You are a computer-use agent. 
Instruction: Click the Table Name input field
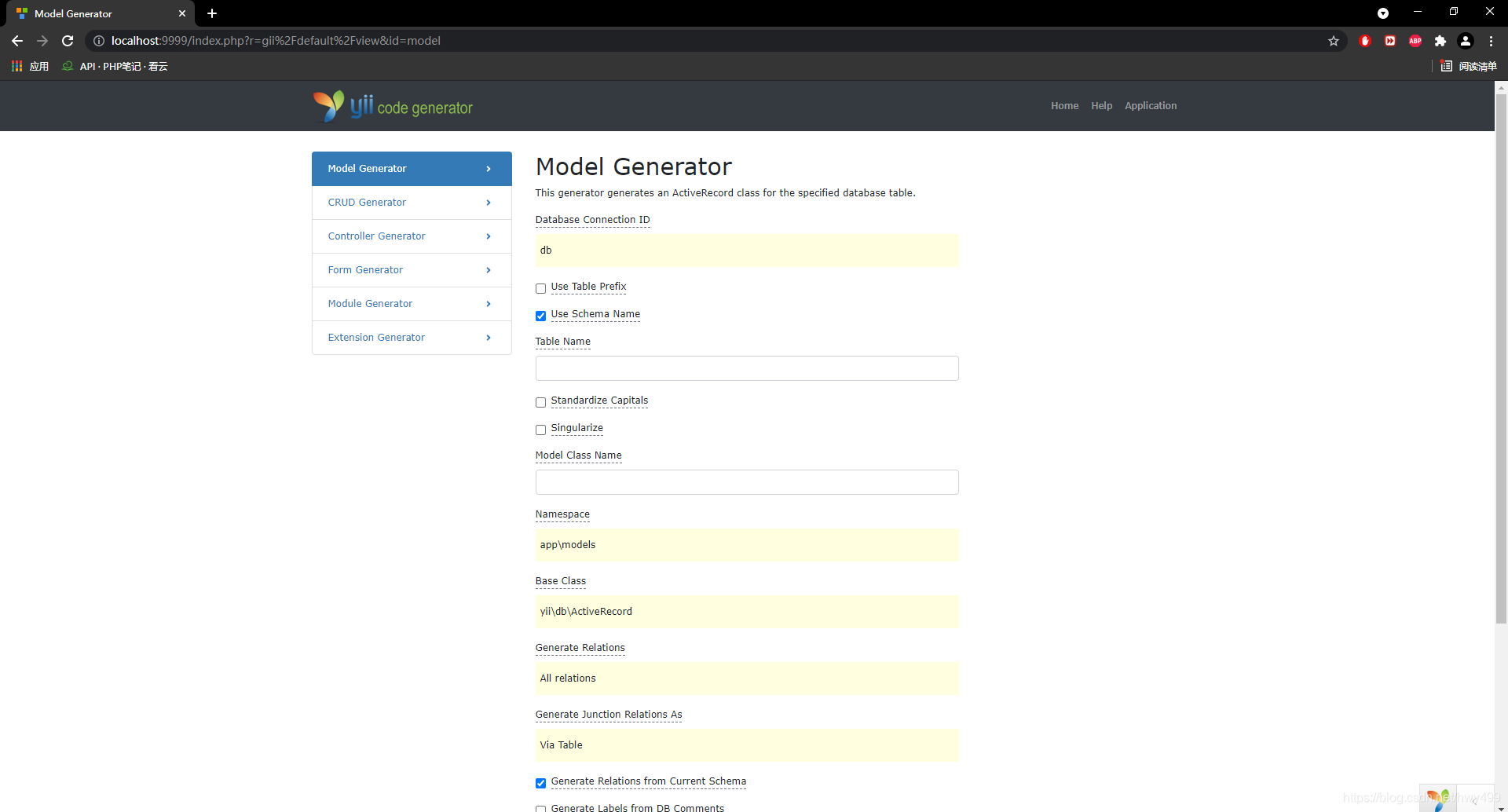pos(747,368)
